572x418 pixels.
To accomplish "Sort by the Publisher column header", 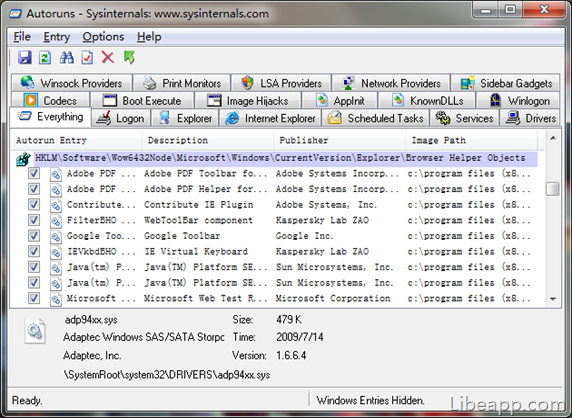I will pyautogui.click(x=340, y=140).
